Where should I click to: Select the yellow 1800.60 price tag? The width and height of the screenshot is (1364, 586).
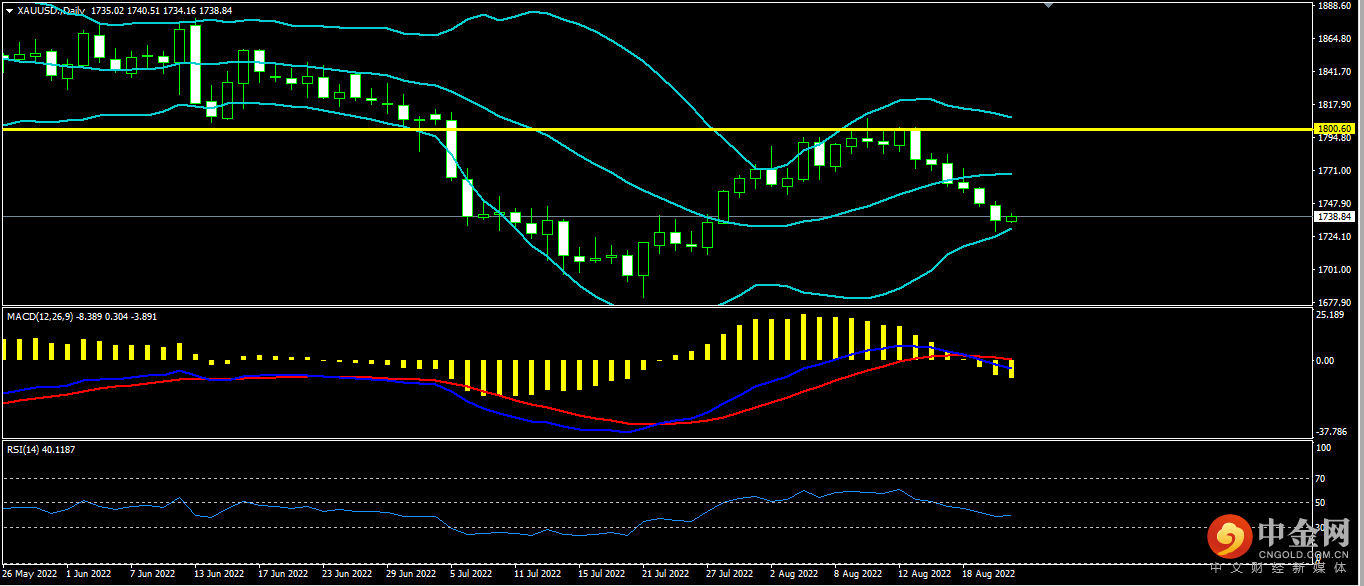pos(1334,129)
